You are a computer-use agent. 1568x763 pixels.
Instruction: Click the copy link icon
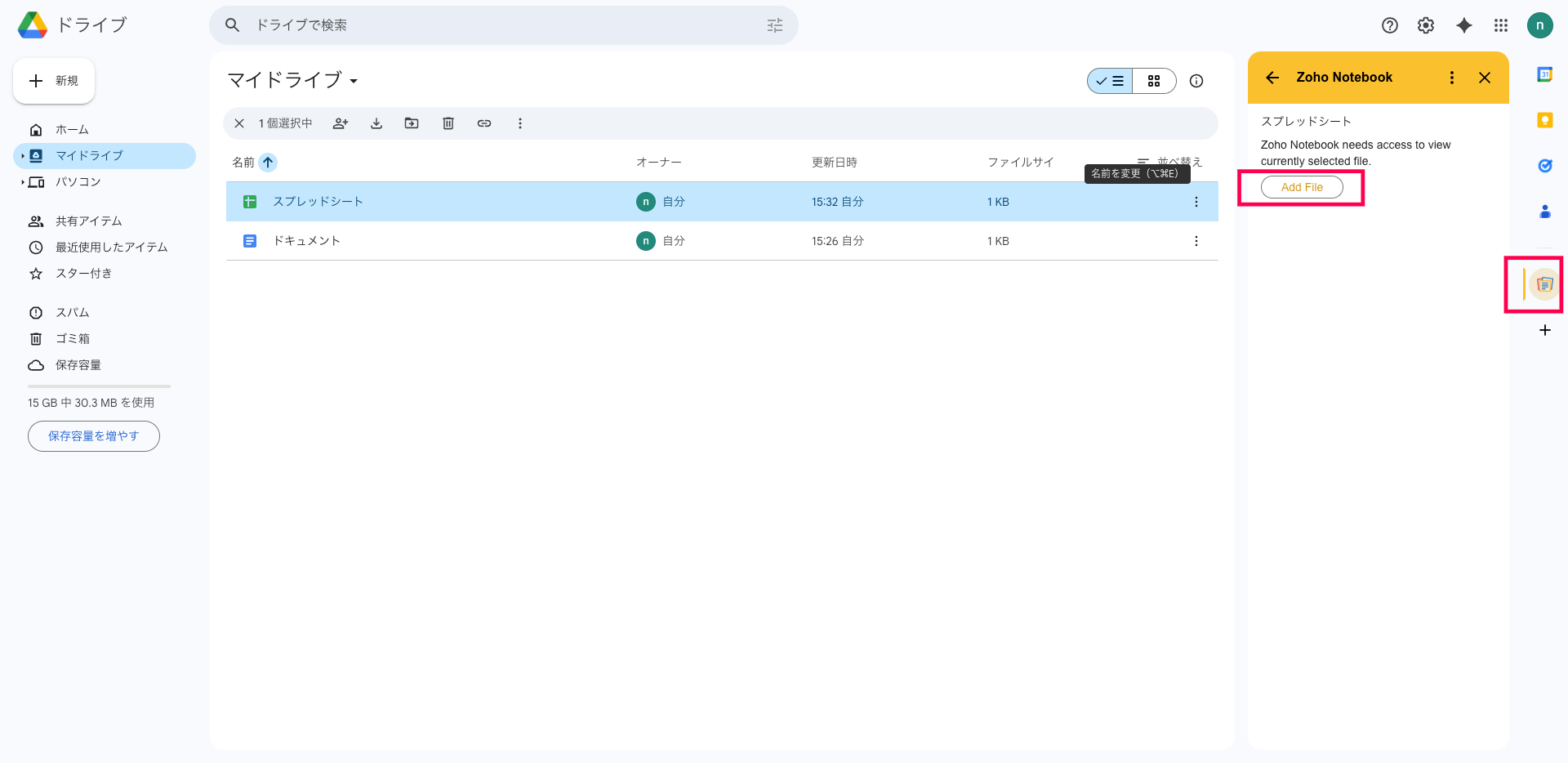click(x=484, y=123)
